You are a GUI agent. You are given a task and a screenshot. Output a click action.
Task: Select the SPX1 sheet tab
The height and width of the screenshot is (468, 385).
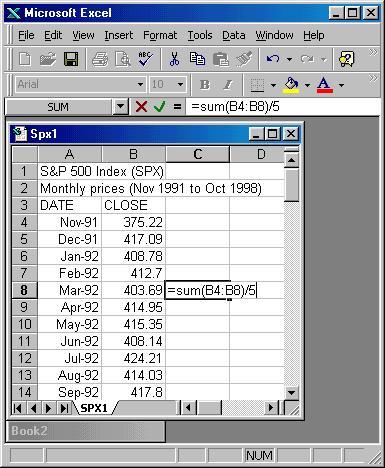[94, 408]
